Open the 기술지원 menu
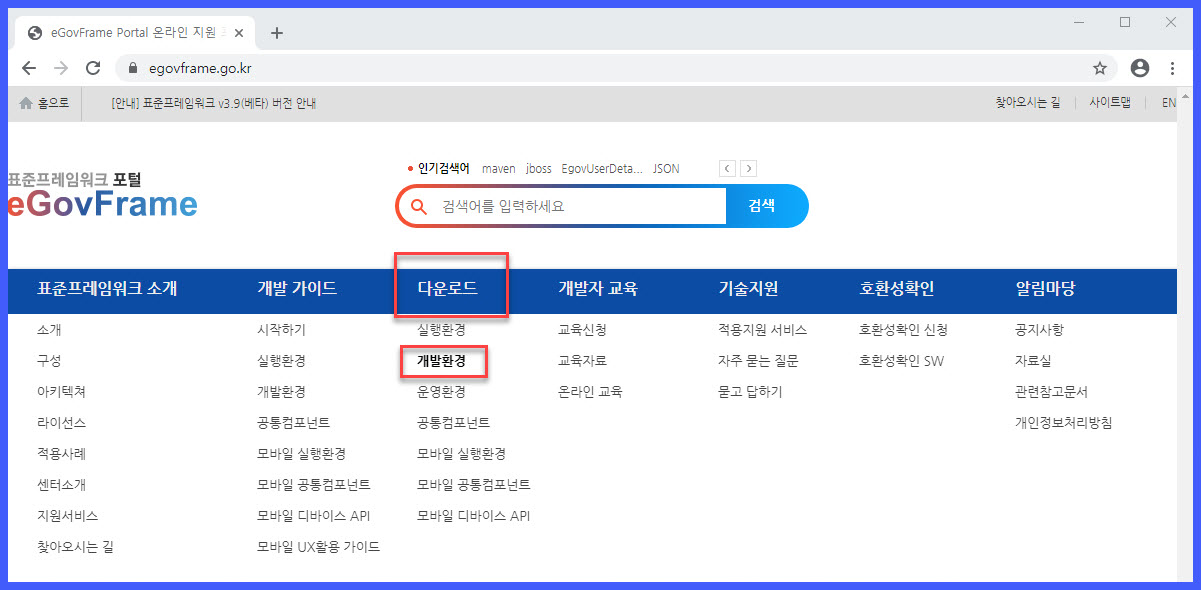This screenshot has width=1201, height=590. (x=748, y=289)
